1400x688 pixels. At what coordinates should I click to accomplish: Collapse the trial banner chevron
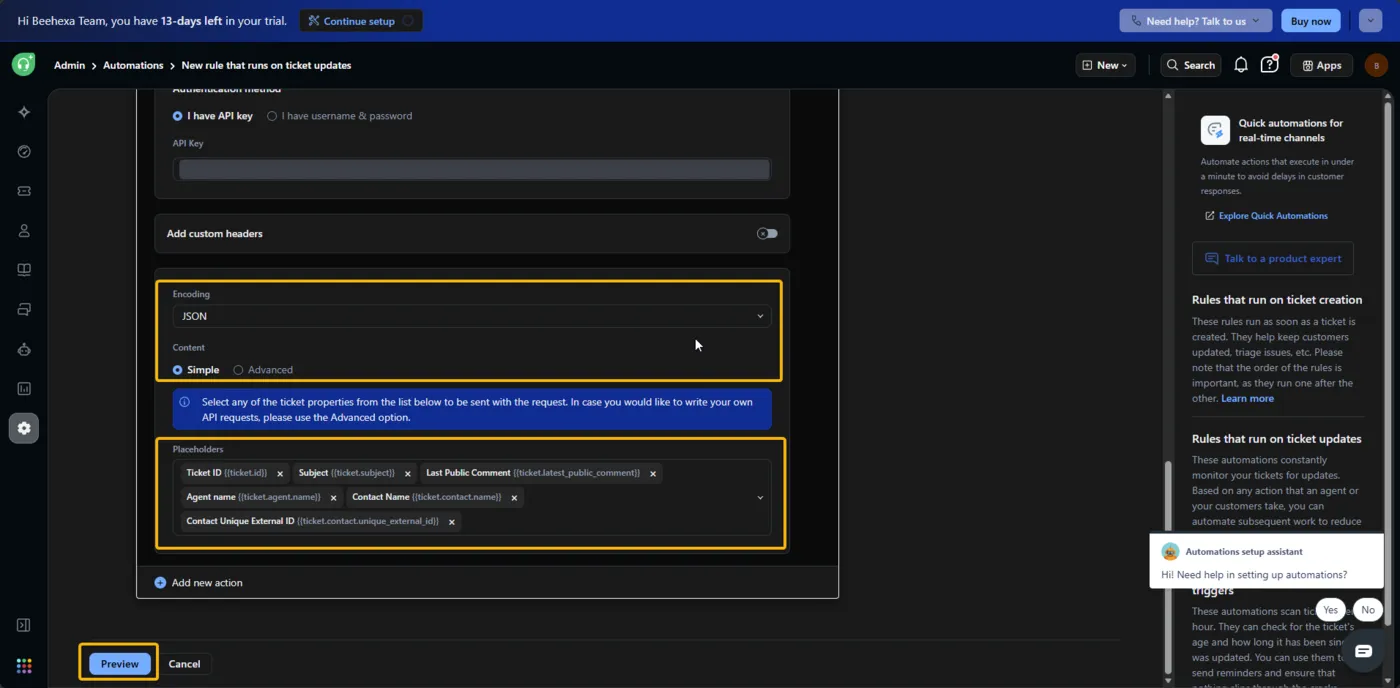point(1370,20)
